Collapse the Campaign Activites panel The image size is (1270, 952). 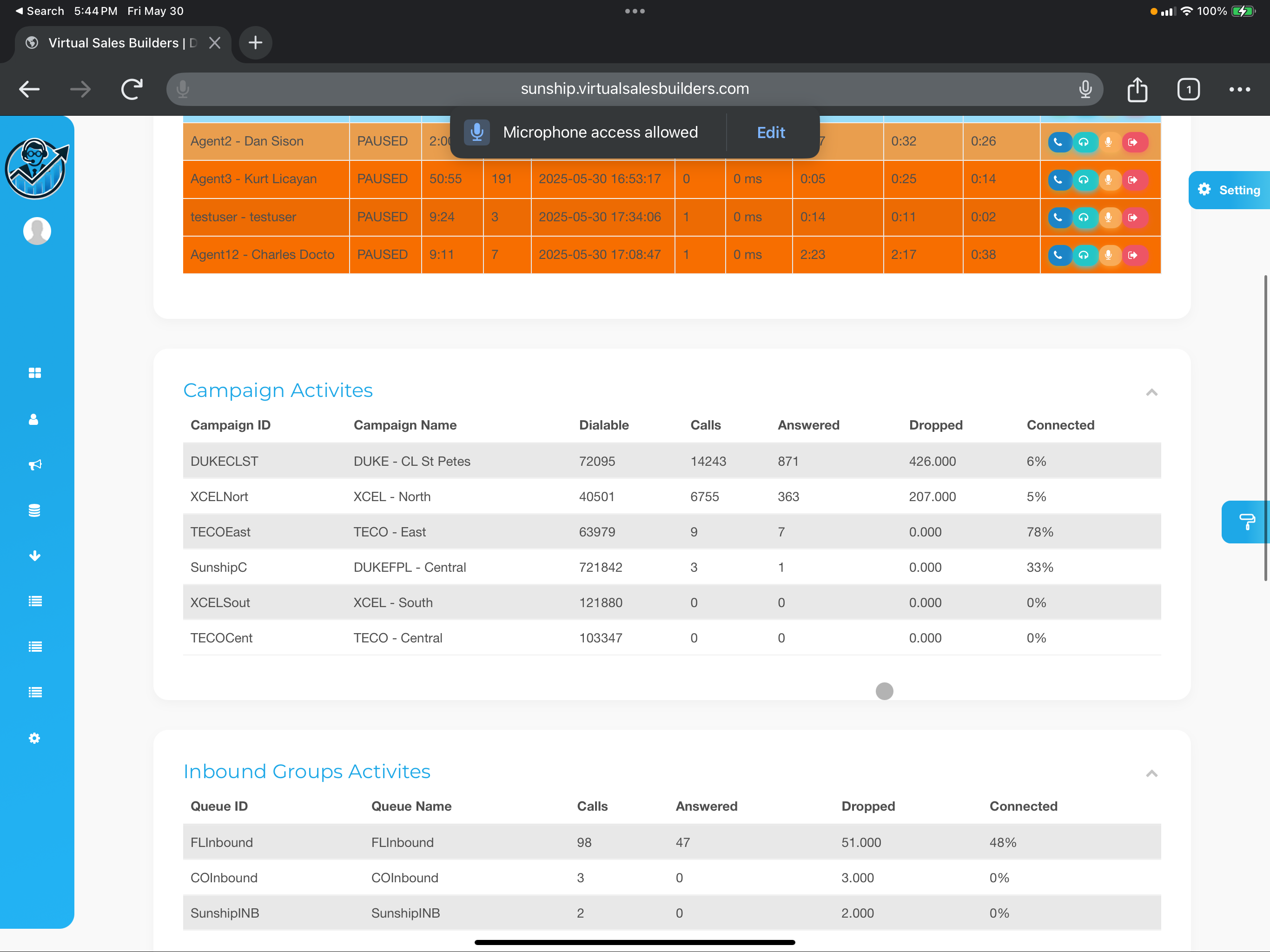[x=1151, y=393]
